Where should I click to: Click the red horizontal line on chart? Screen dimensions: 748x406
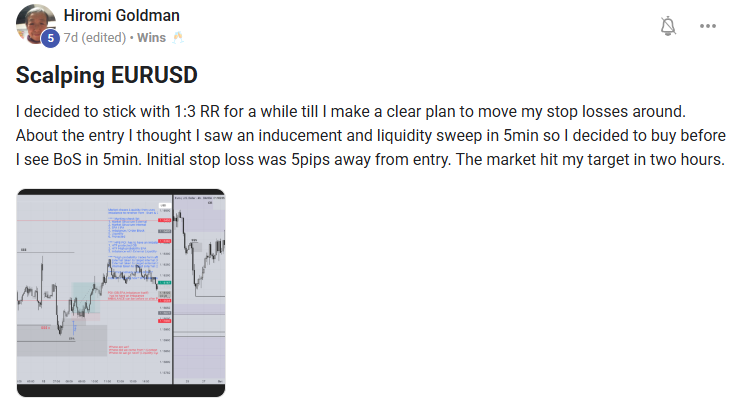click(90, 219)
